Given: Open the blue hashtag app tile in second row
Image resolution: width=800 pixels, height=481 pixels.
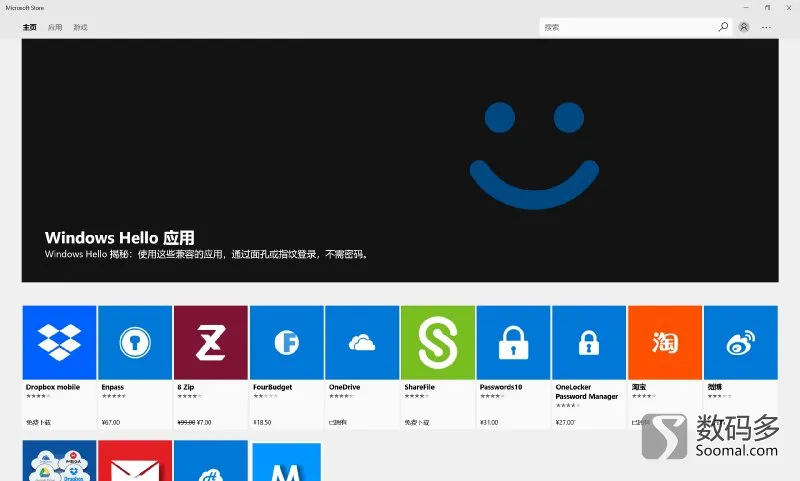Looking at the screenshot, I should pos(211,461).
